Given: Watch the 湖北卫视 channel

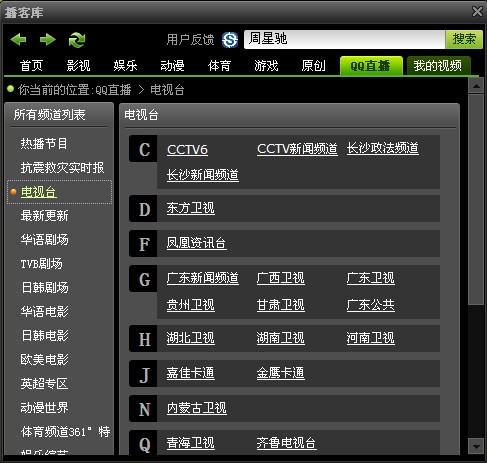Looking at the screenshot, I should pyautogui.click(x=191, y=338).
